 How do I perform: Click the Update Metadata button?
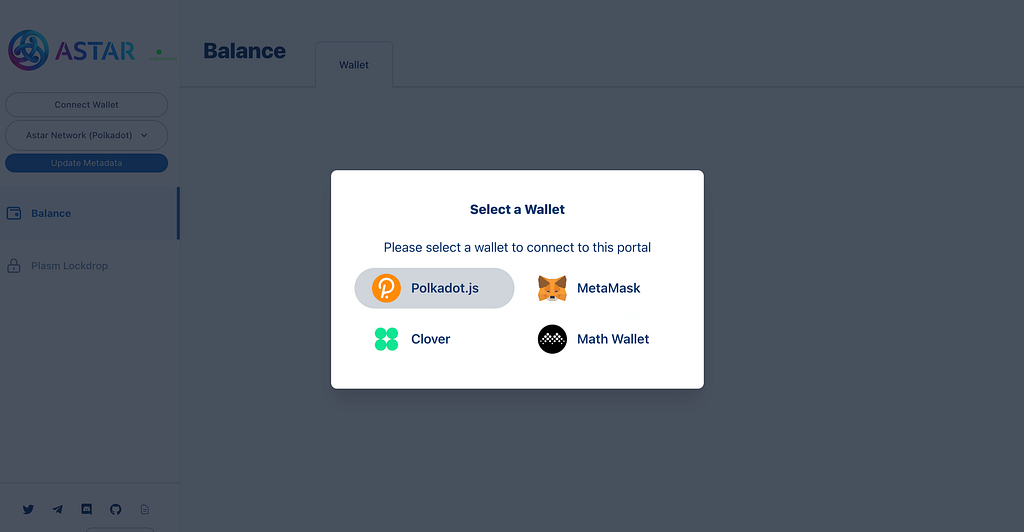click(86, 163)
